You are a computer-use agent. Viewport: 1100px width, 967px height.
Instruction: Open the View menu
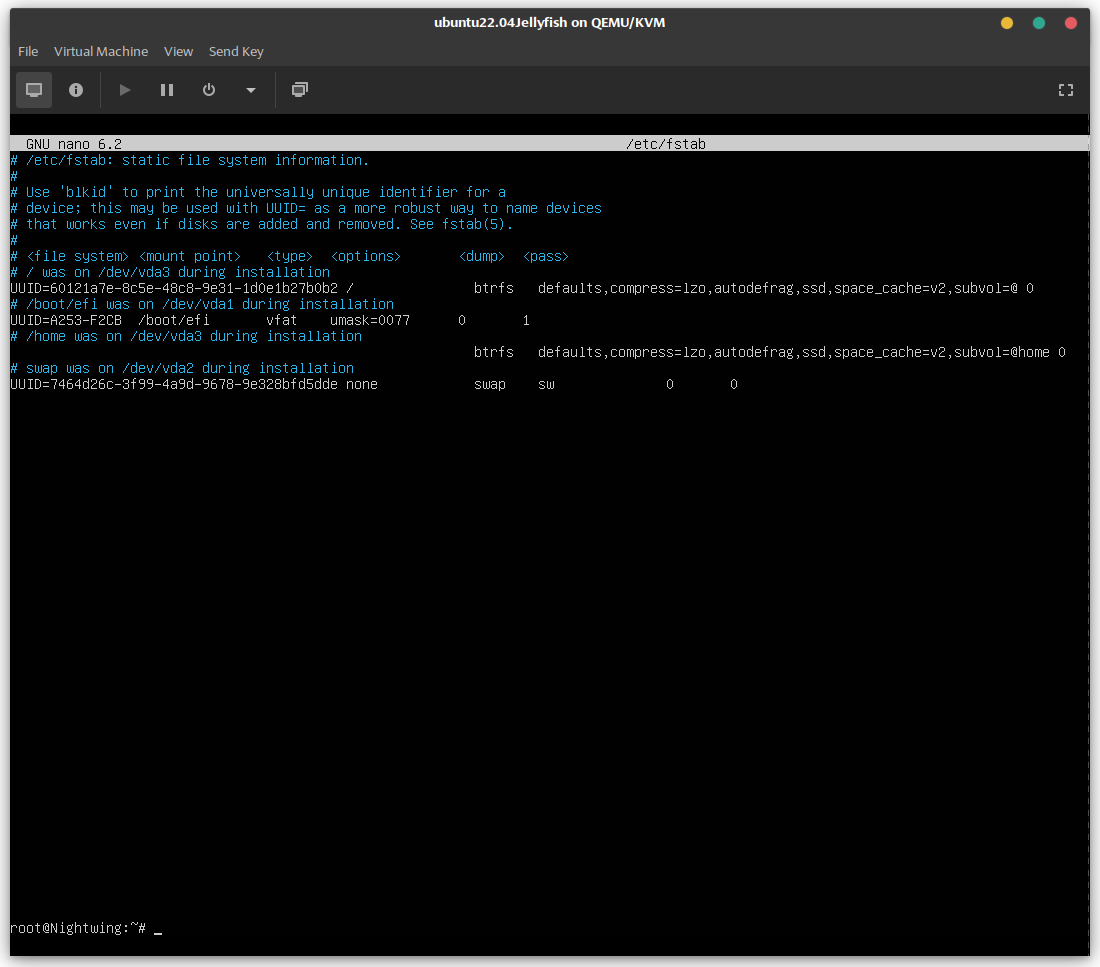179,51
